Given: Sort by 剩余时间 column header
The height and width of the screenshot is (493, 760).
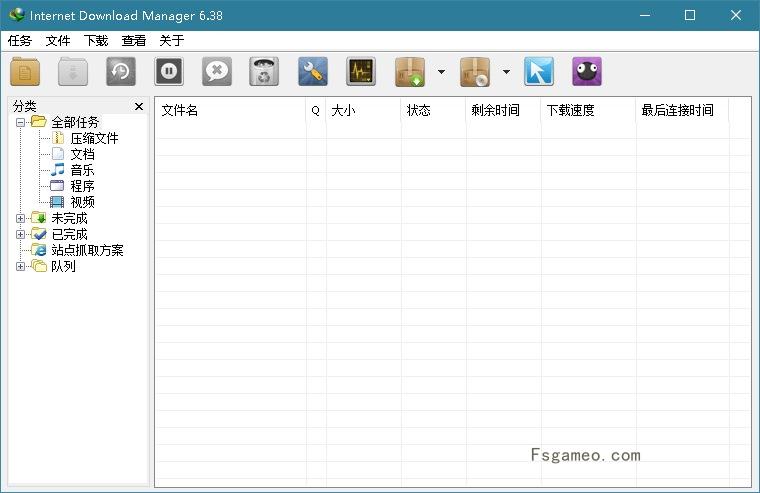Looking at the screenshot, I should [x=503, y=111].
